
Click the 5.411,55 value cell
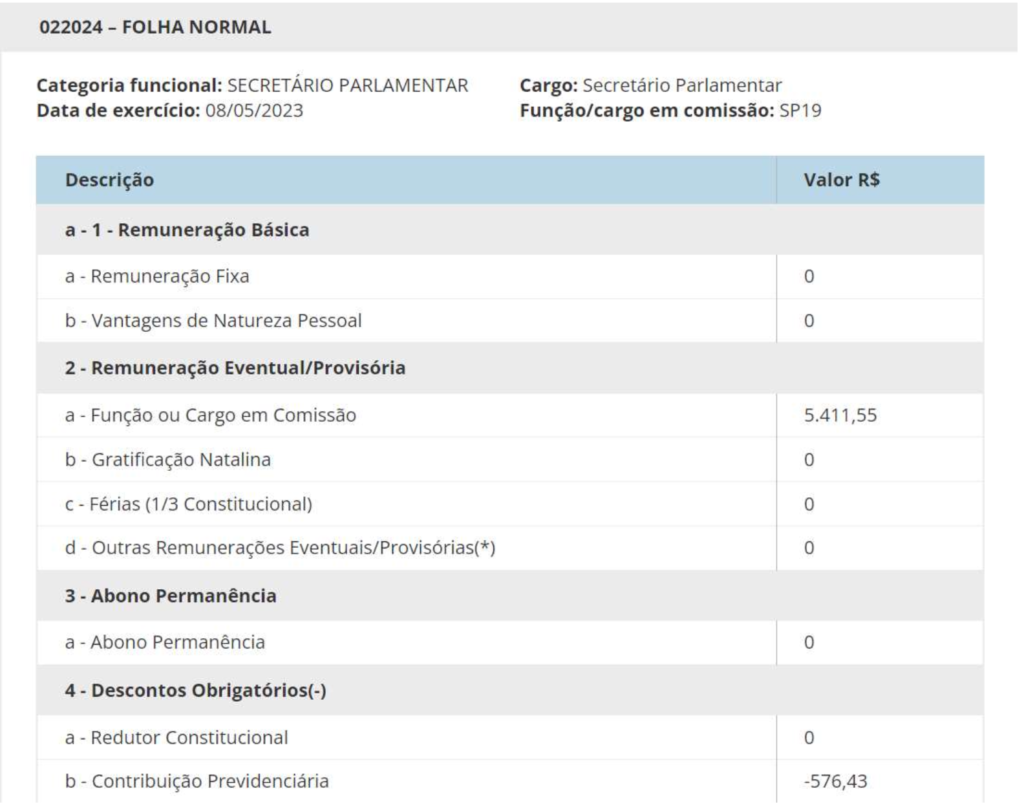pyautogui.click(x=841, y=415)
